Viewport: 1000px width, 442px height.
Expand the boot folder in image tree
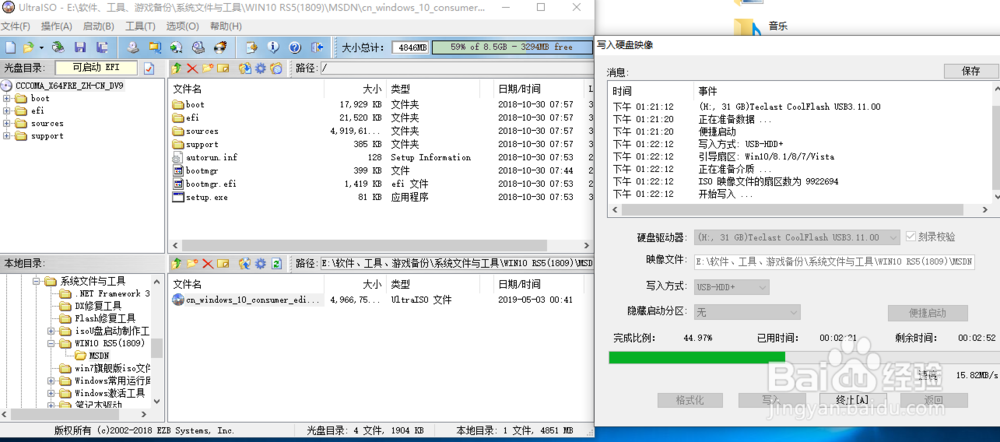point(7,98)
